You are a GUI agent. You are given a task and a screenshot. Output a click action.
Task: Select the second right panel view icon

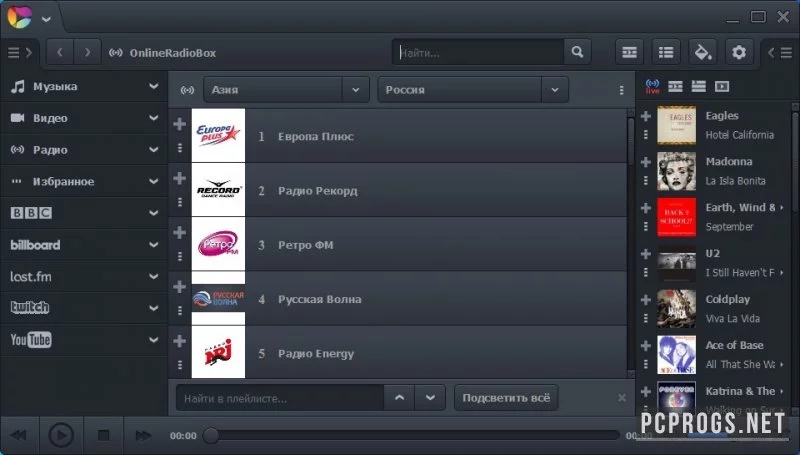click(x=675, y=86)
